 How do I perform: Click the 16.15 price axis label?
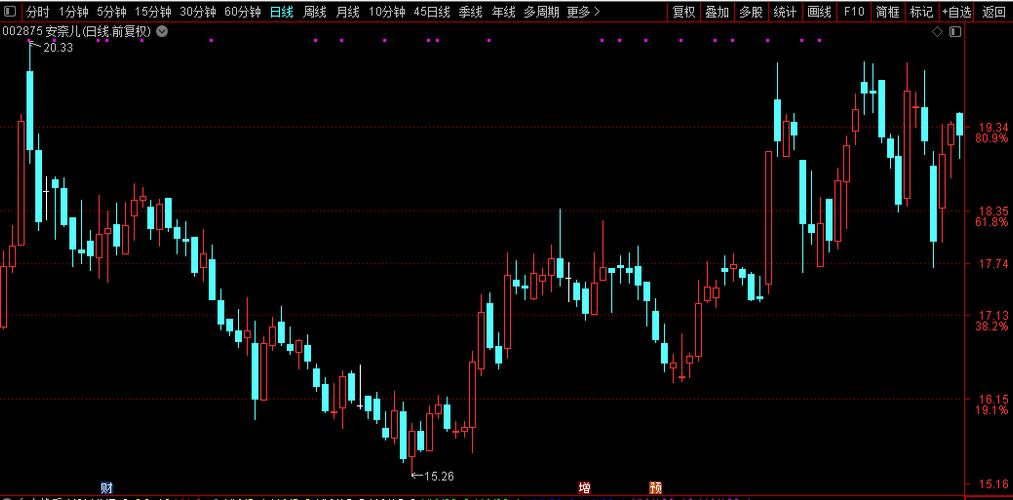(x=992, y=399)
